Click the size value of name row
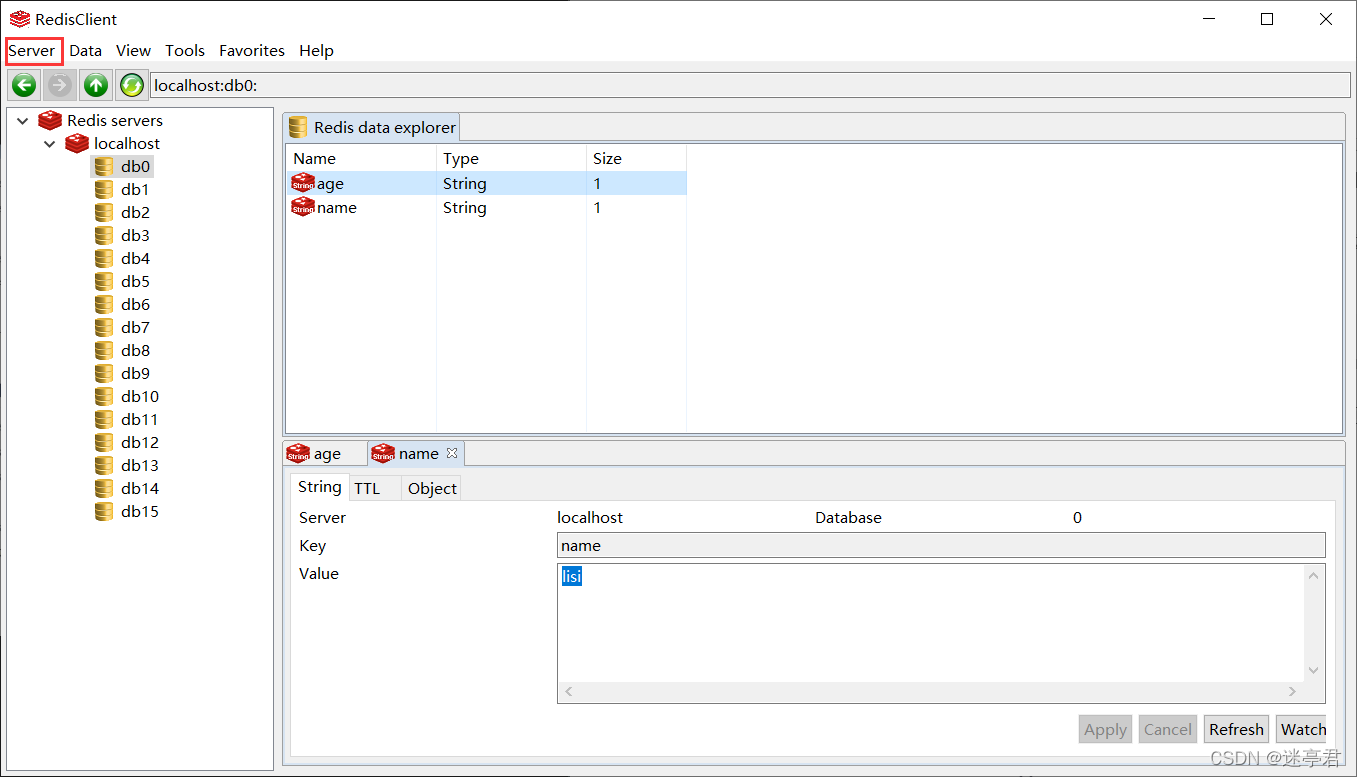 point(597,208)
